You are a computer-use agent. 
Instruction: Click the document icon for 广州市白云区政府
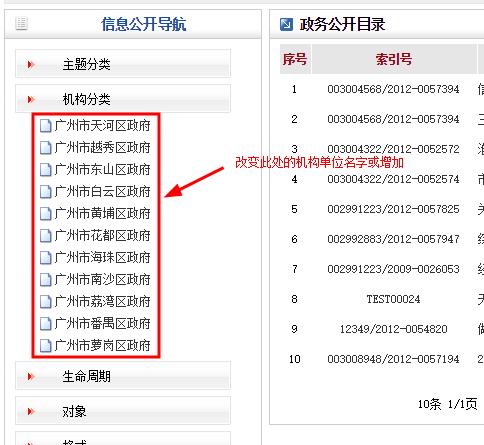pyautogui.click(x=45, y=192)
